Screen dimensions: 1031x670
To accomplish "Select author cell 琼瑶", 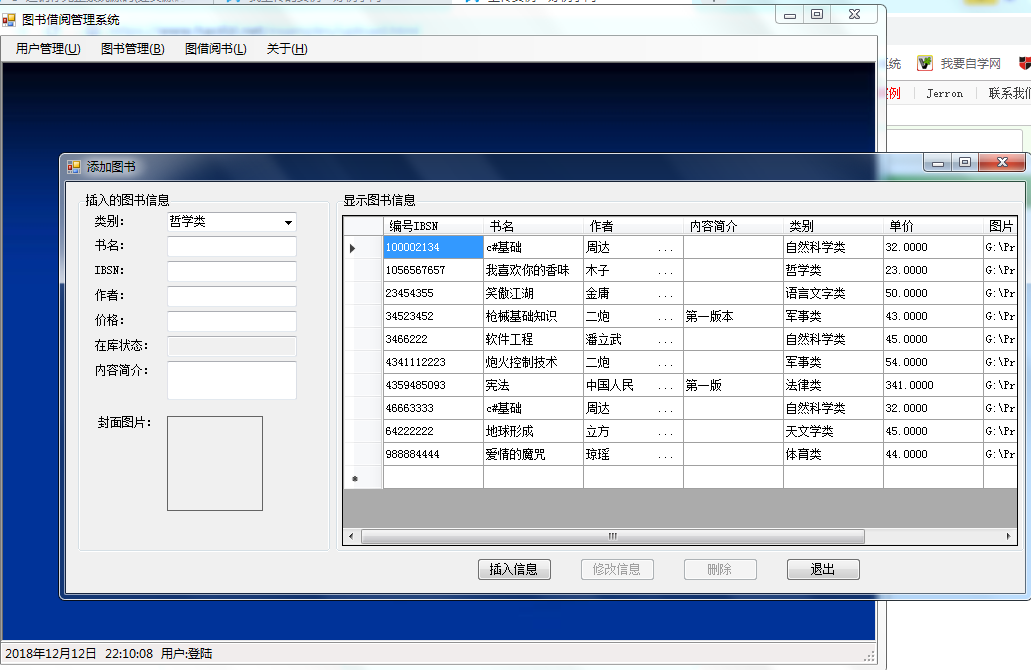I will (633, 454).
